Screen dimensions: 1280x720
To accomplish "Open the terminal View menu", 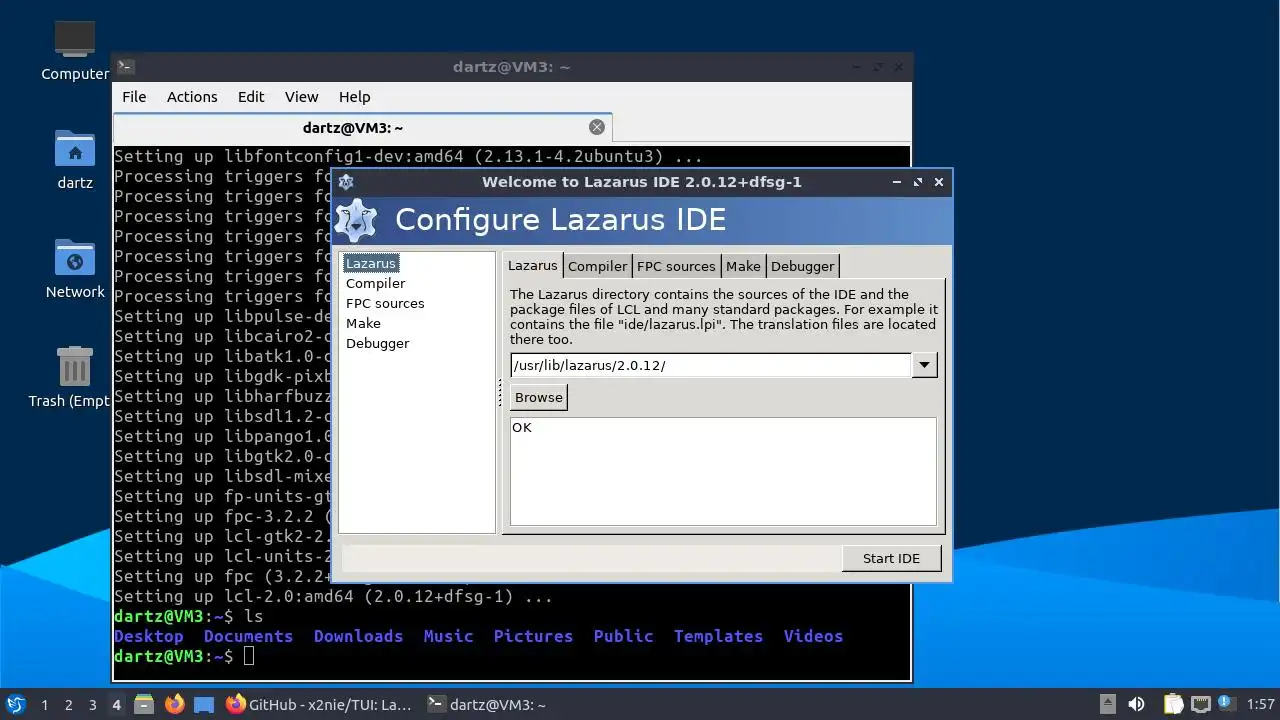I will [x=301, y=97].
